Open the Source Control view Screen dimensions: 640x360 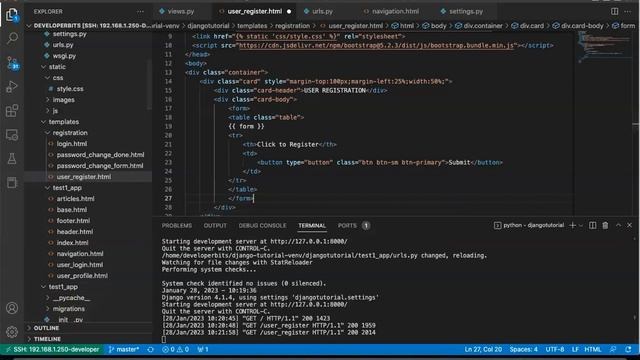(x=12, y=63)
